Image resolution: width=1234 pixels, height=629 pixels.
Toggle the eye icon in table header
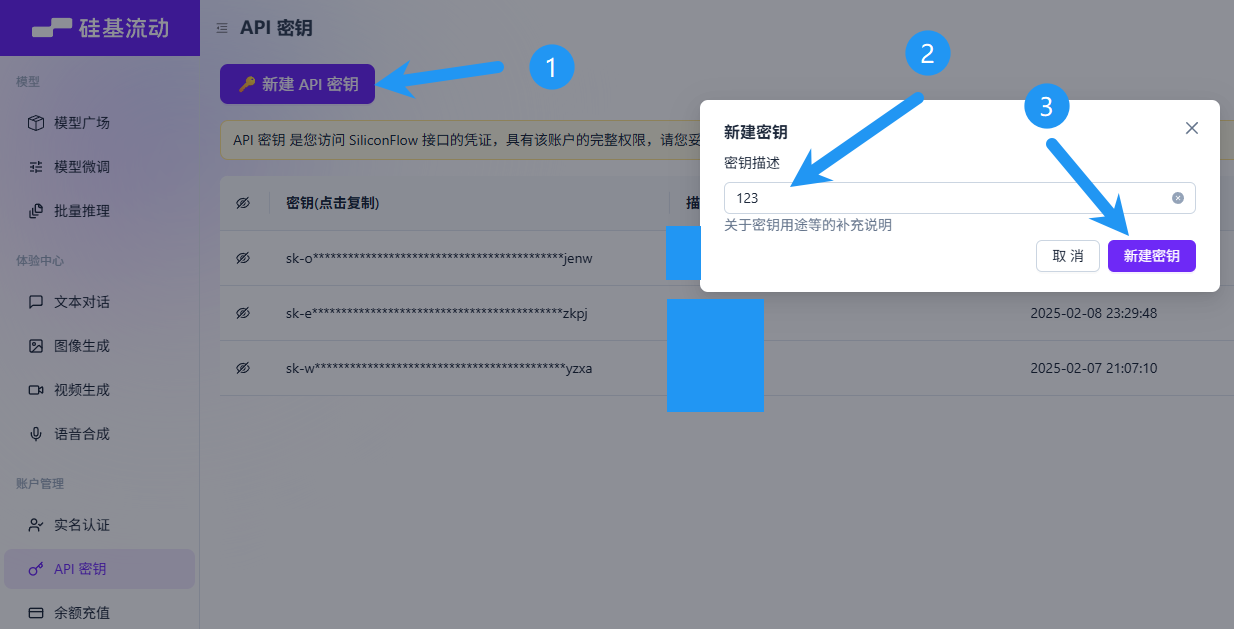click(x=243, y=203)
